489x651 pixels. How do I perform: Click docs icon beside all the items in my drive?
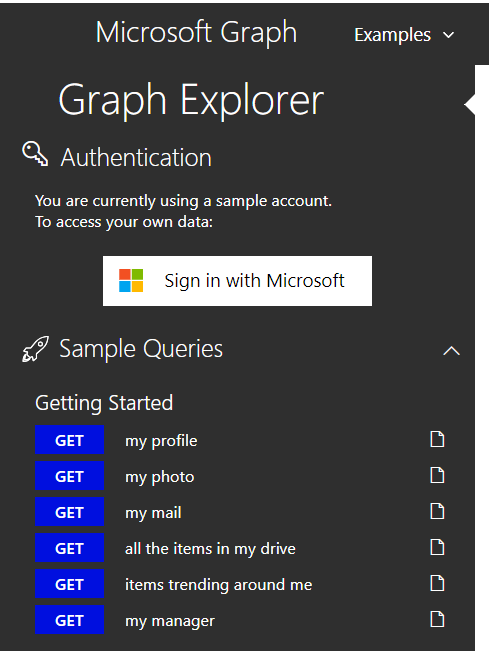437,548
